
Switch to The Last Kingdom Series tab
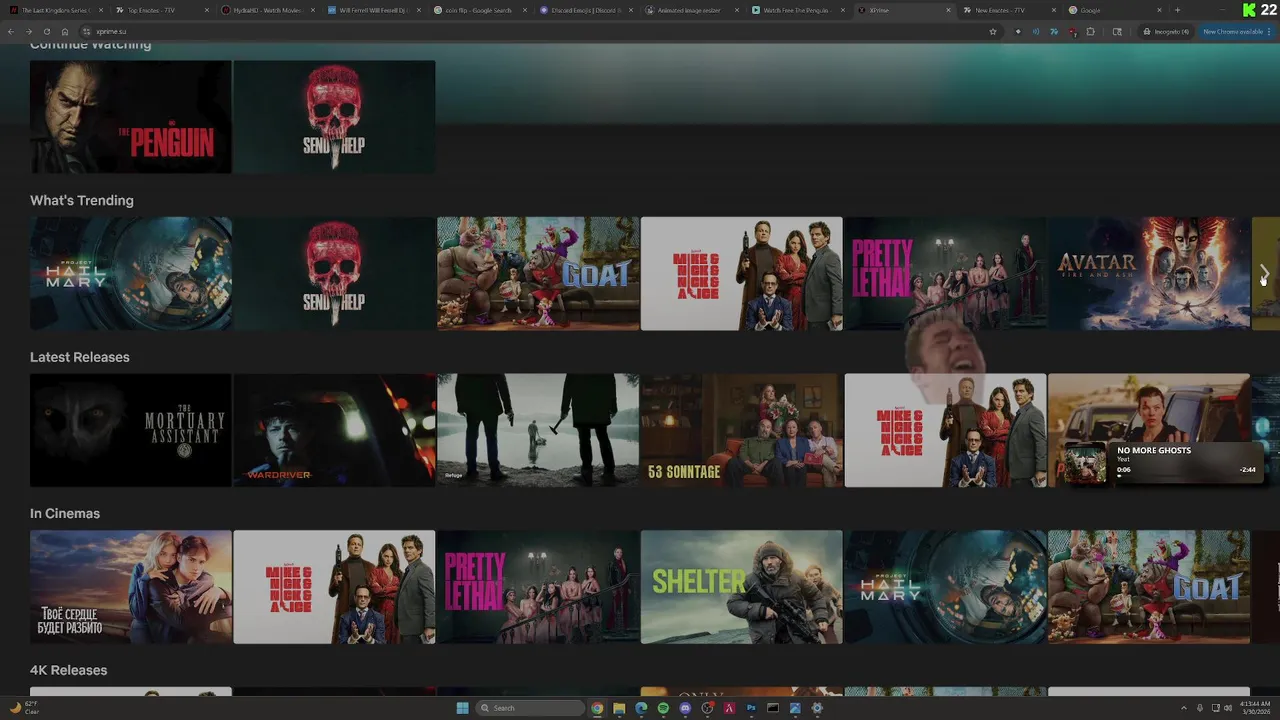click(x=55, y=10)
